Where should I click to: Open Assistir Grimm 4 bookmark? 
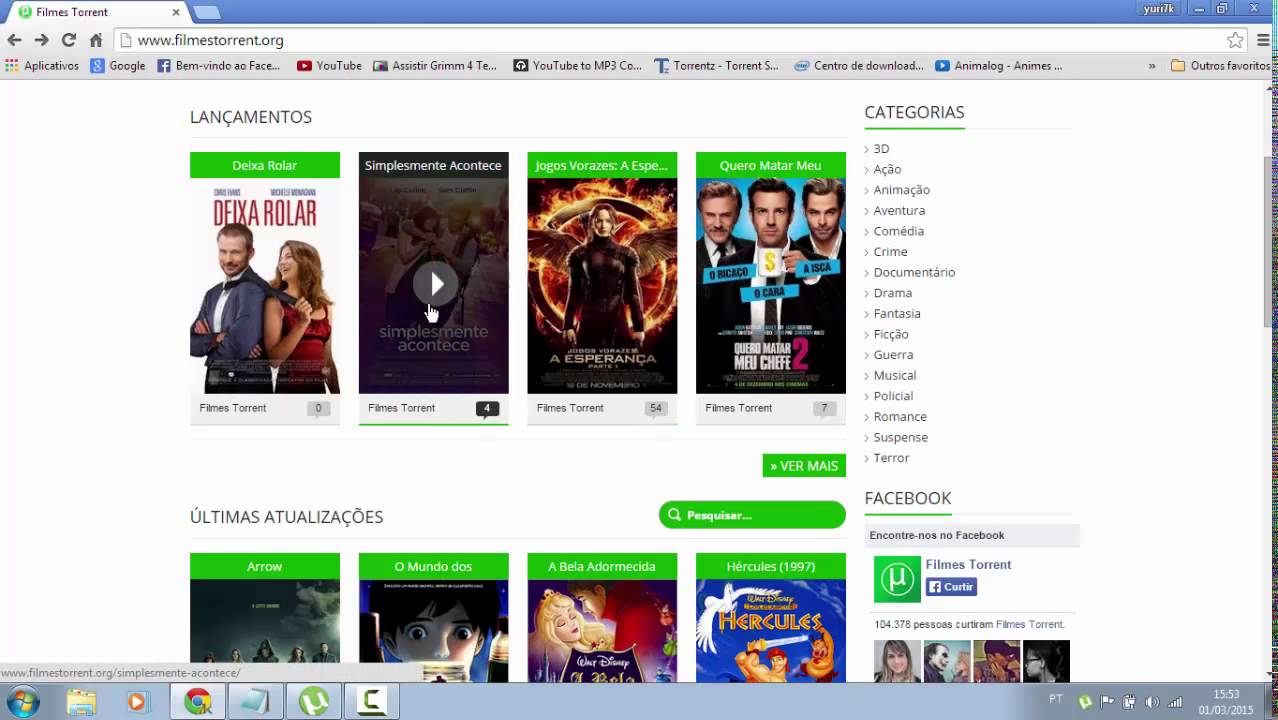pyautogui.click(x=435, y=66)
